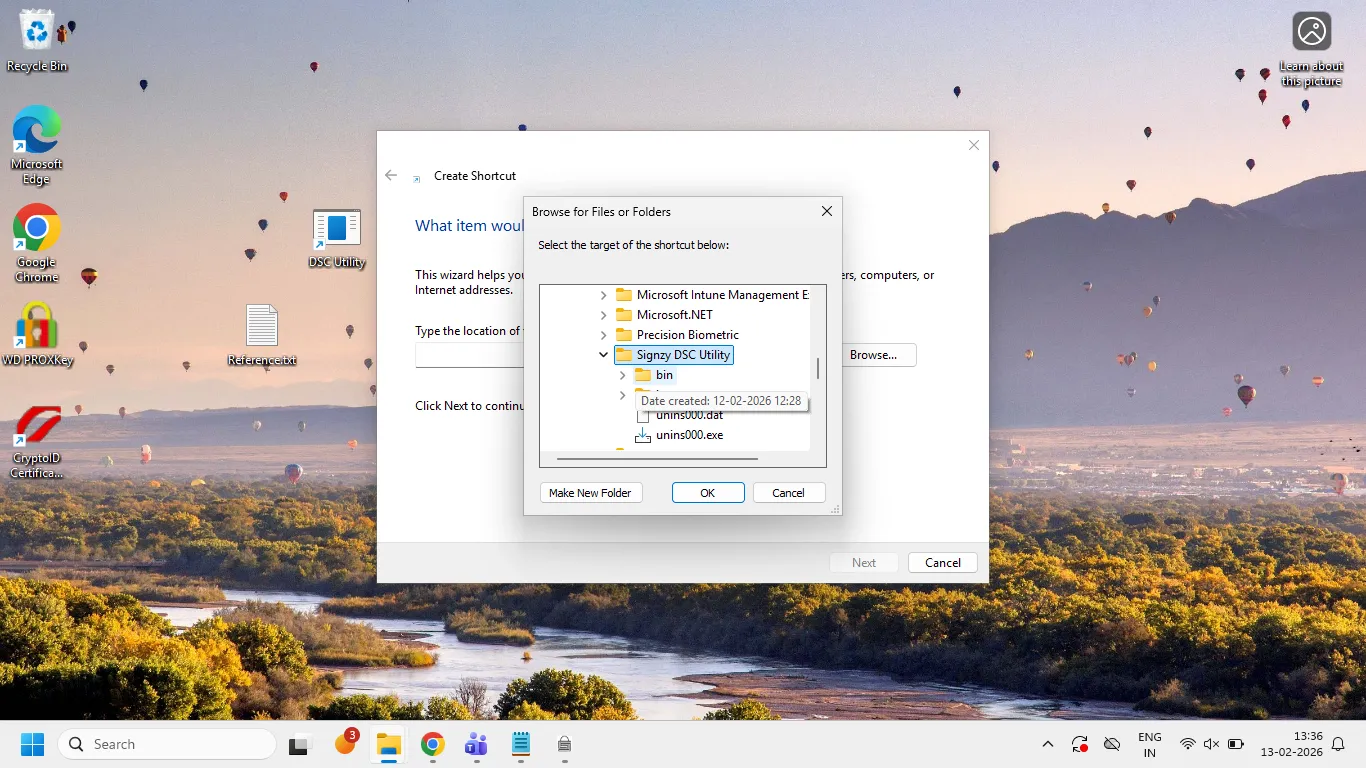This screenshot has height=768, width=1366.
Task: Click the back arrow in Create Shortcut
Action: [x=391, y=175]
